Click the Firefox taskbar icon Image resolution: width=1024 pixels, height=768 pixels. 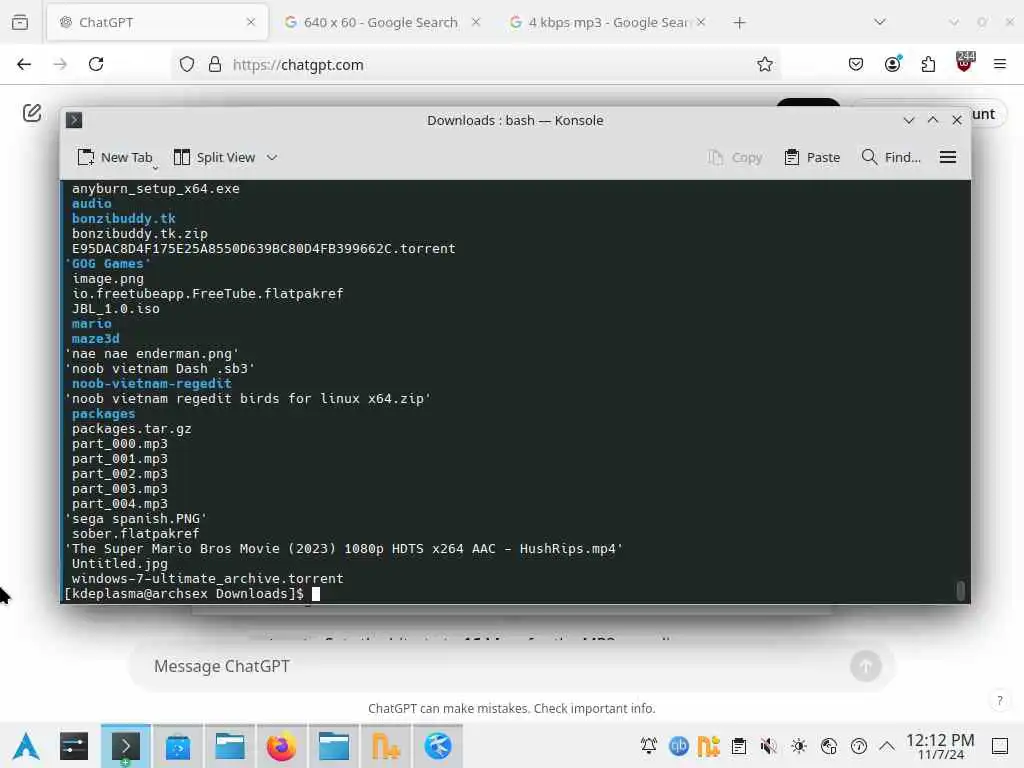(x=281, y=746)
